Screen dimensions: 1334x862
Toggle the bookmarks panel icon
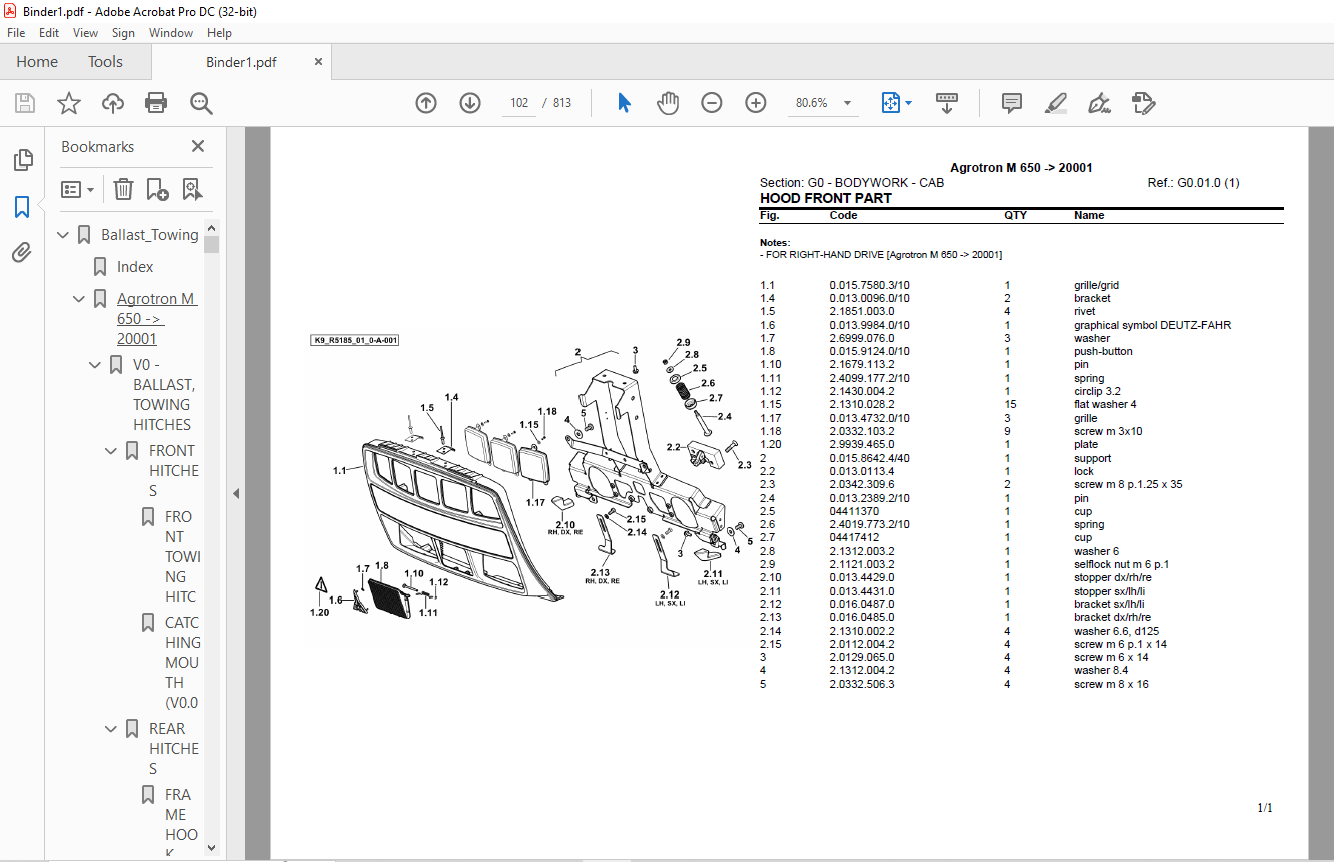pos(22,207)
